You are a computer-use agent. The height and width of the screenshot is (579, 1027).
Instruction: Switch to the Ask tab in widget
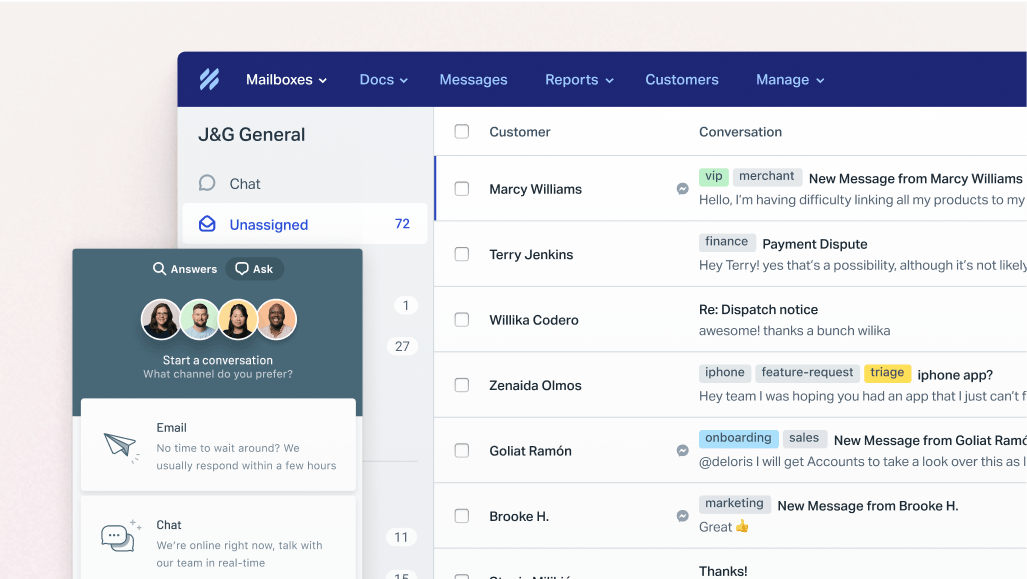[255, 269]
